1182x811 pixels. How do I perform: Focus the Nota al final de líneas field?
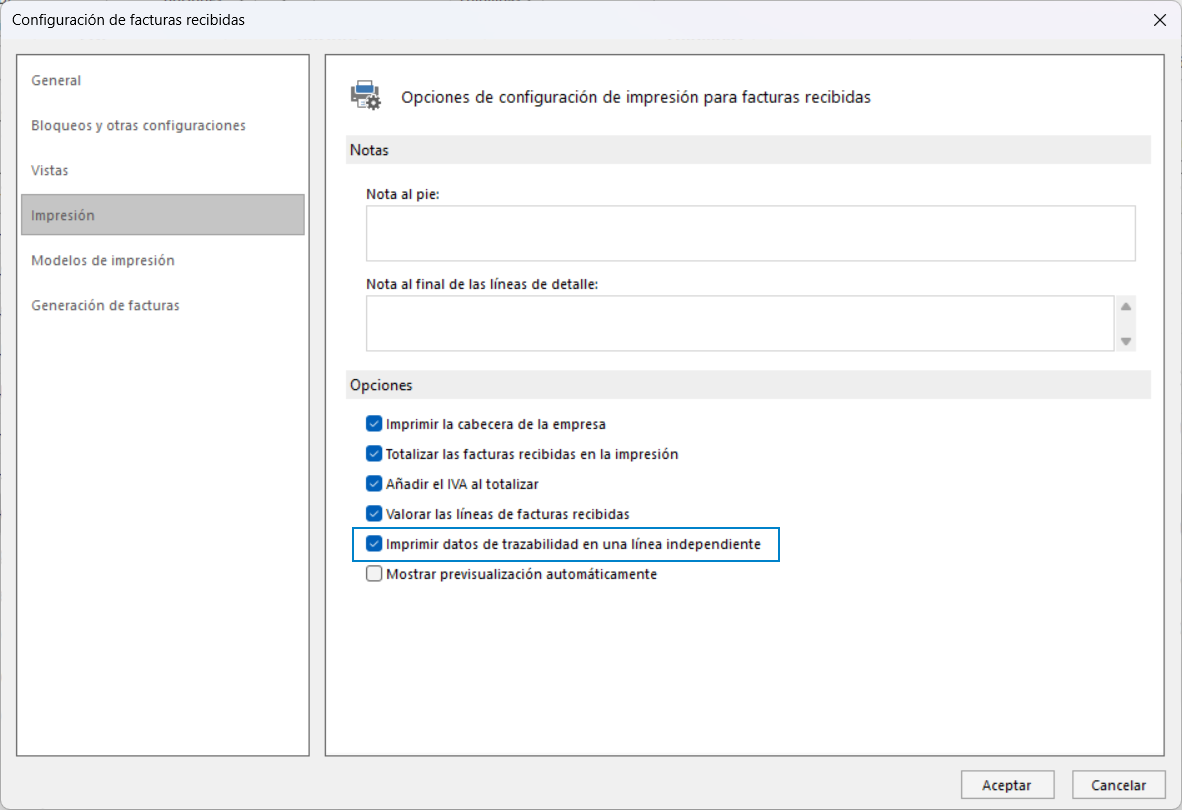[x=740, y=323]
